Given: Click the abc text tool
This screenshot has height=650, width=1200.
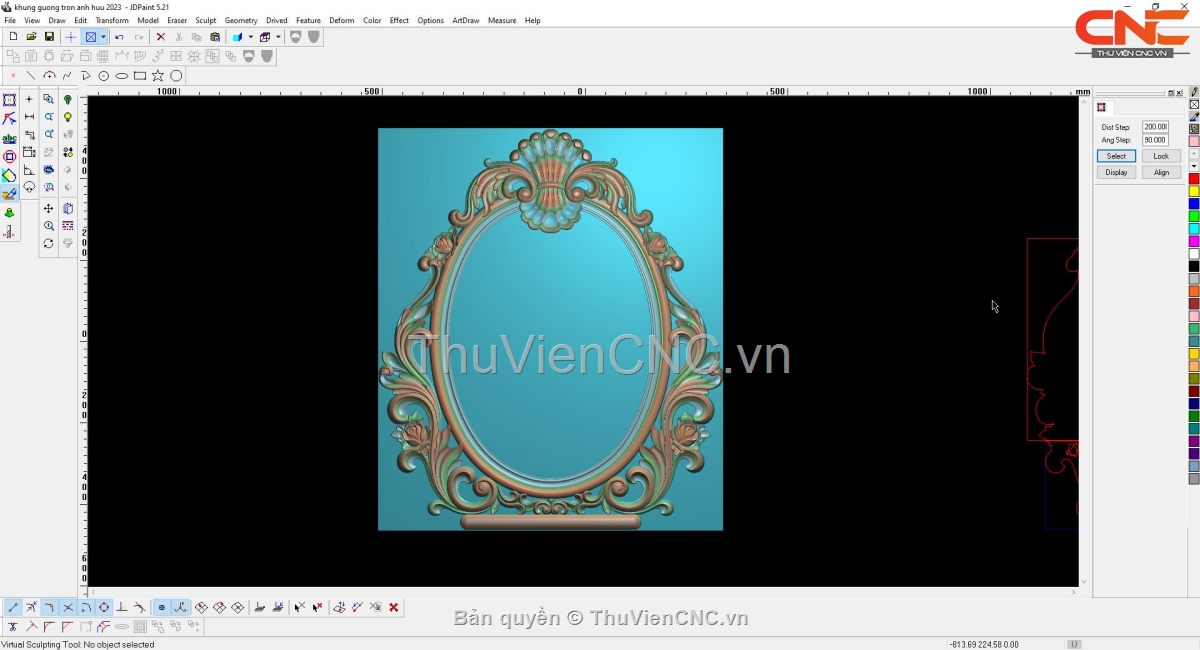Looking at the screenshot, I should click(x=9, y=139).
